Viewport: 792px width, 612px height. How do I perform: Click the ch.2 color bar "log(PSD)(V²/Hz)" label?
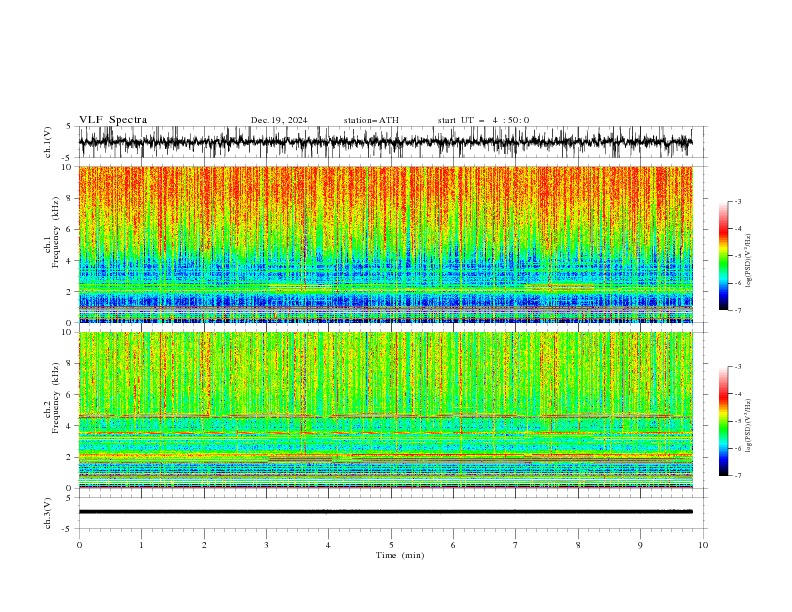(749, 426)
